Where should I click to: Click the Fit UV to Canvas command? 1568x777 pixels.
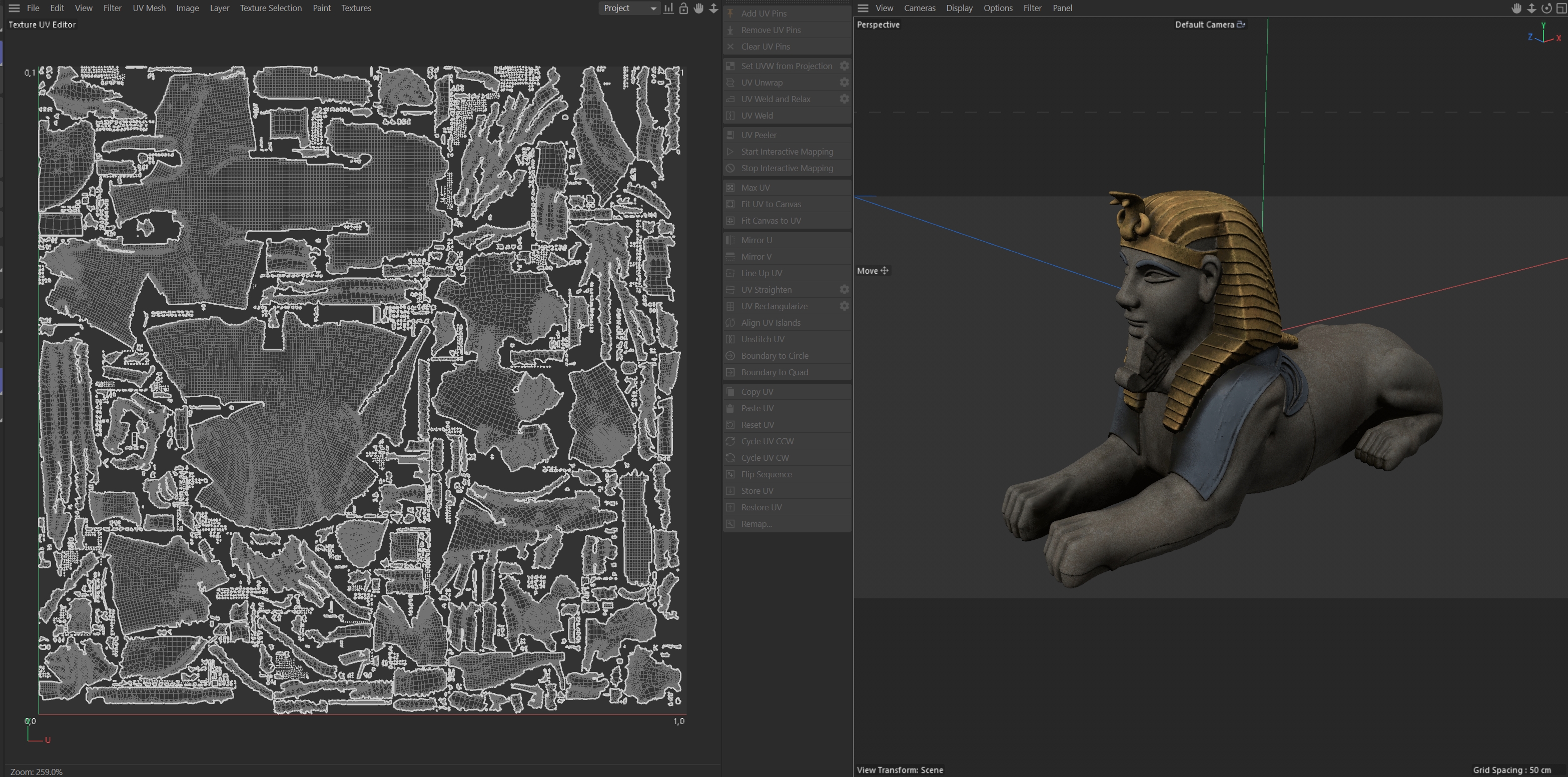point(770,204)
